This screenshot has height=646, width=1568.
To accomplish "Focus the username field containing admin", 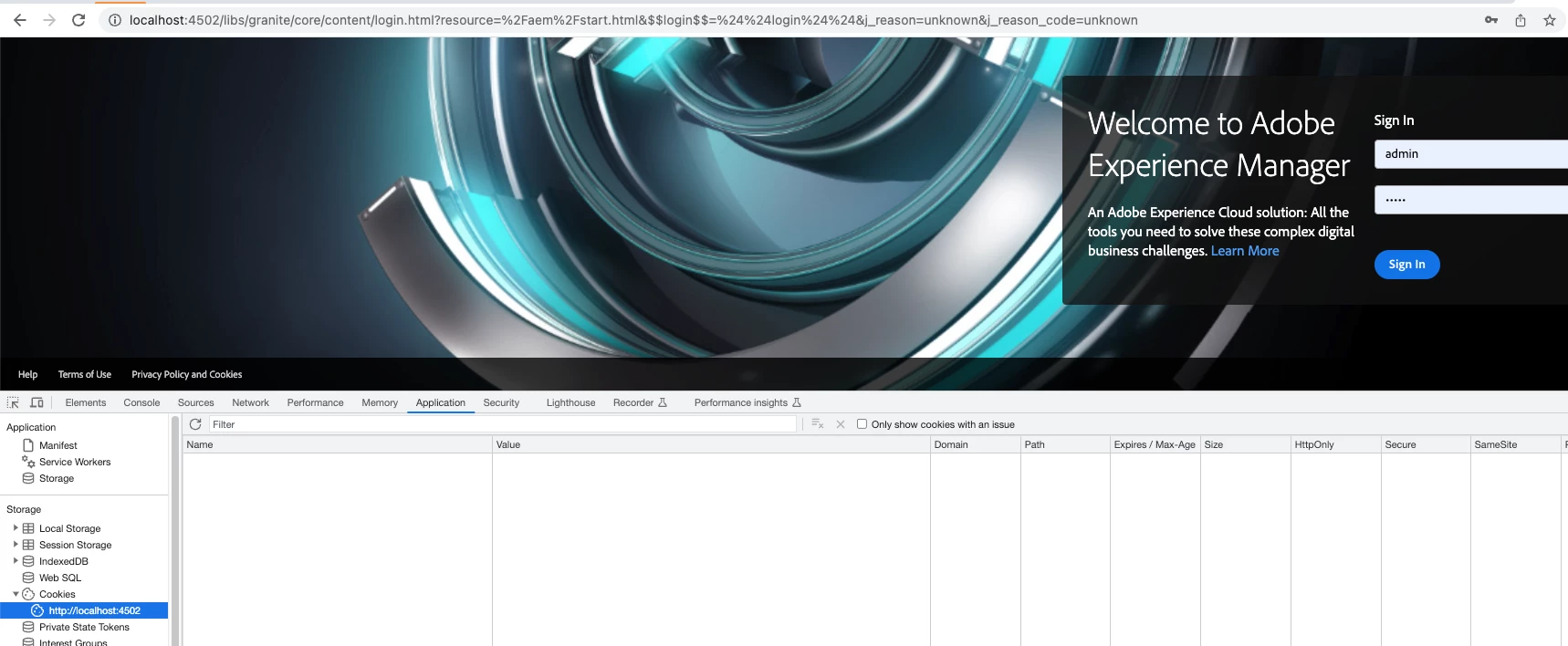I will 1471,154.
